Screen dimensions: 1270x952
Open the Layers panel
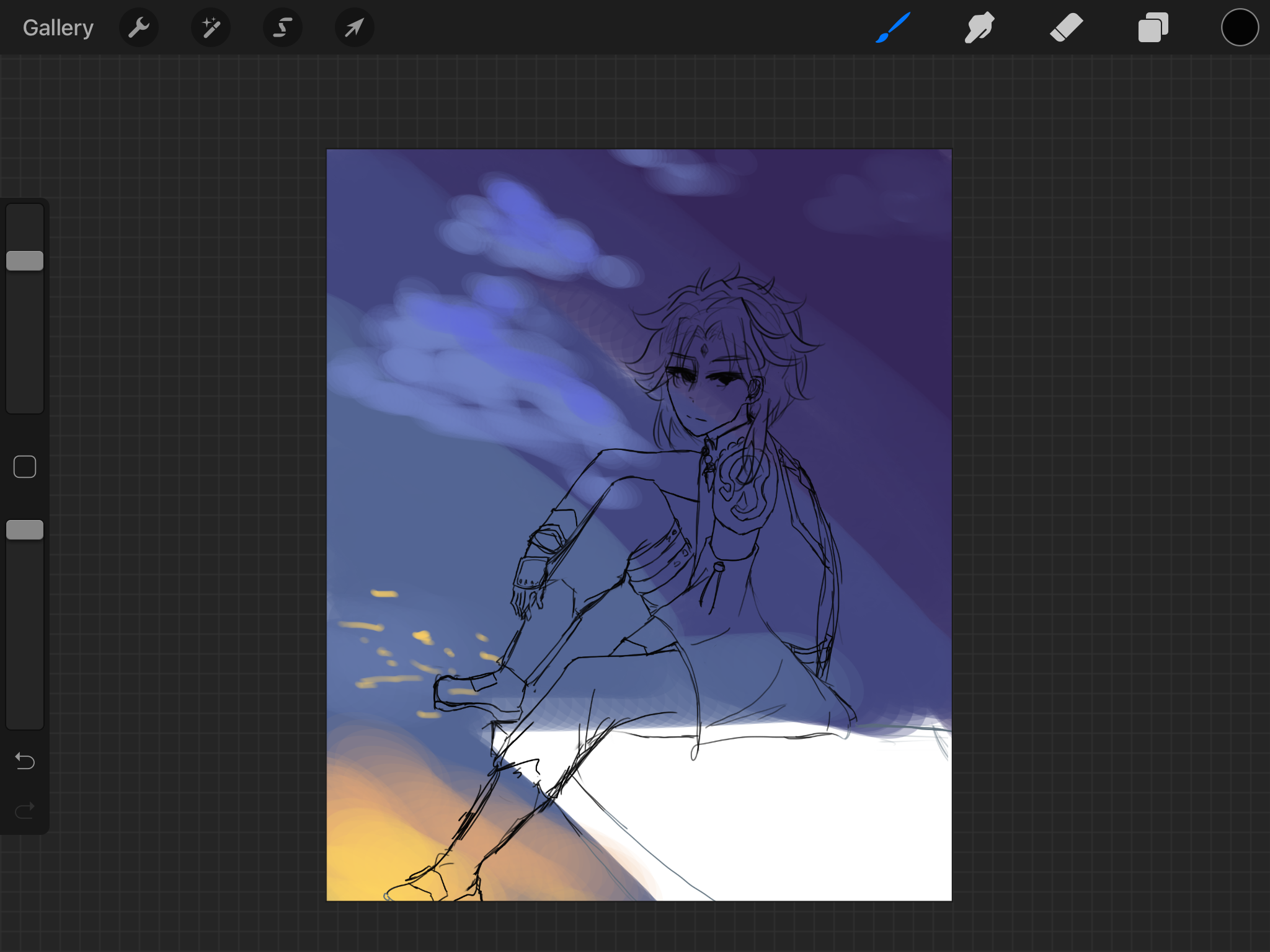pos(1153,28)
